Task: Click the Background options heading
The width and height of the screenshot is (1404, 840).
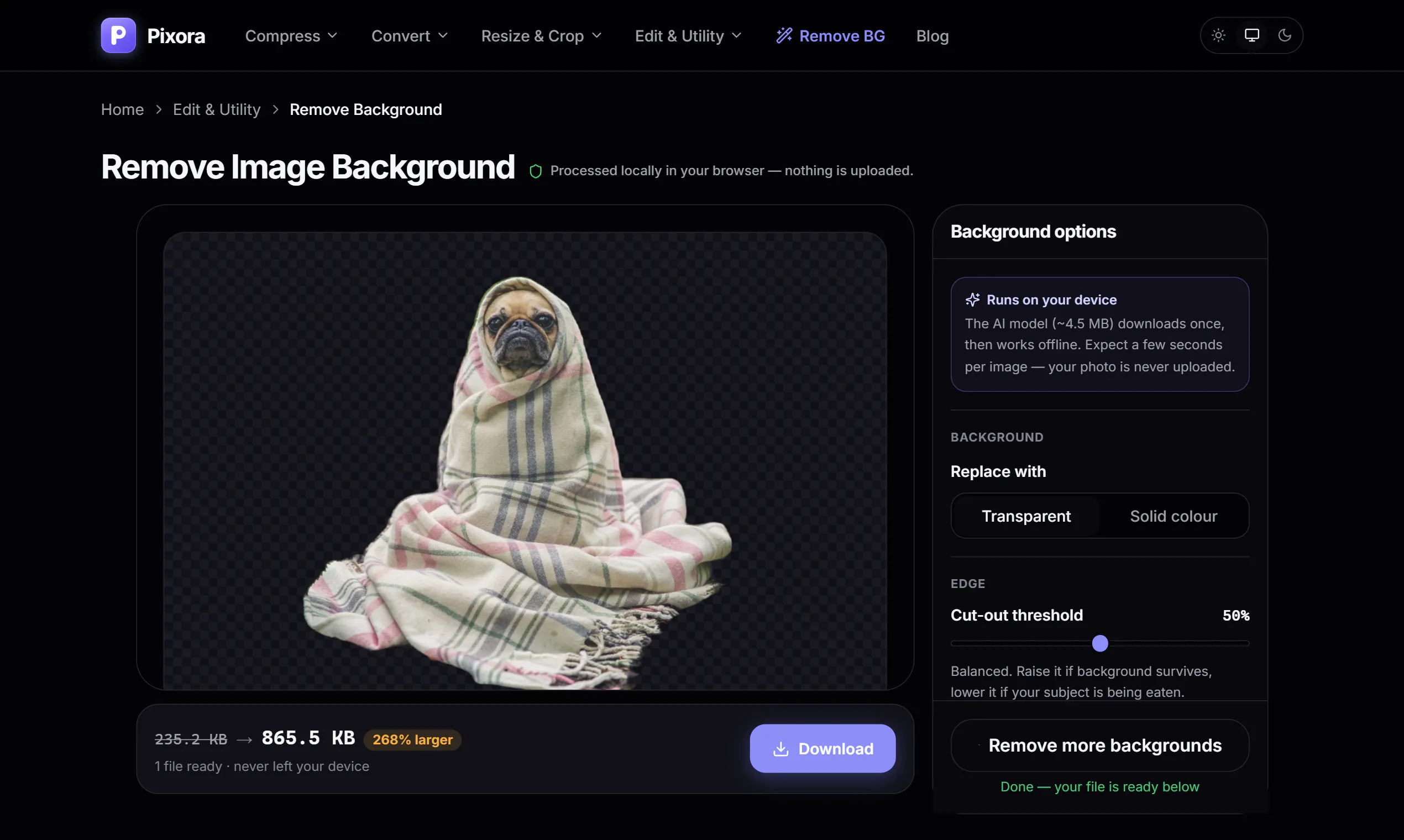Action: (1033, 232)
